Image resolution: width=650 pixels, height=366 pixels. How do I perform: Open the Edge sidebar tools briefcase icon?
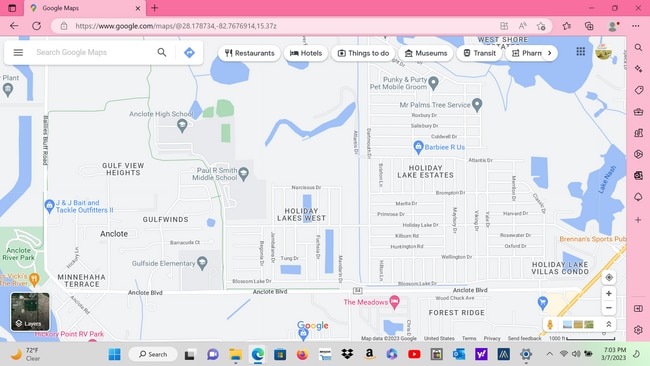tap(638, 111)
